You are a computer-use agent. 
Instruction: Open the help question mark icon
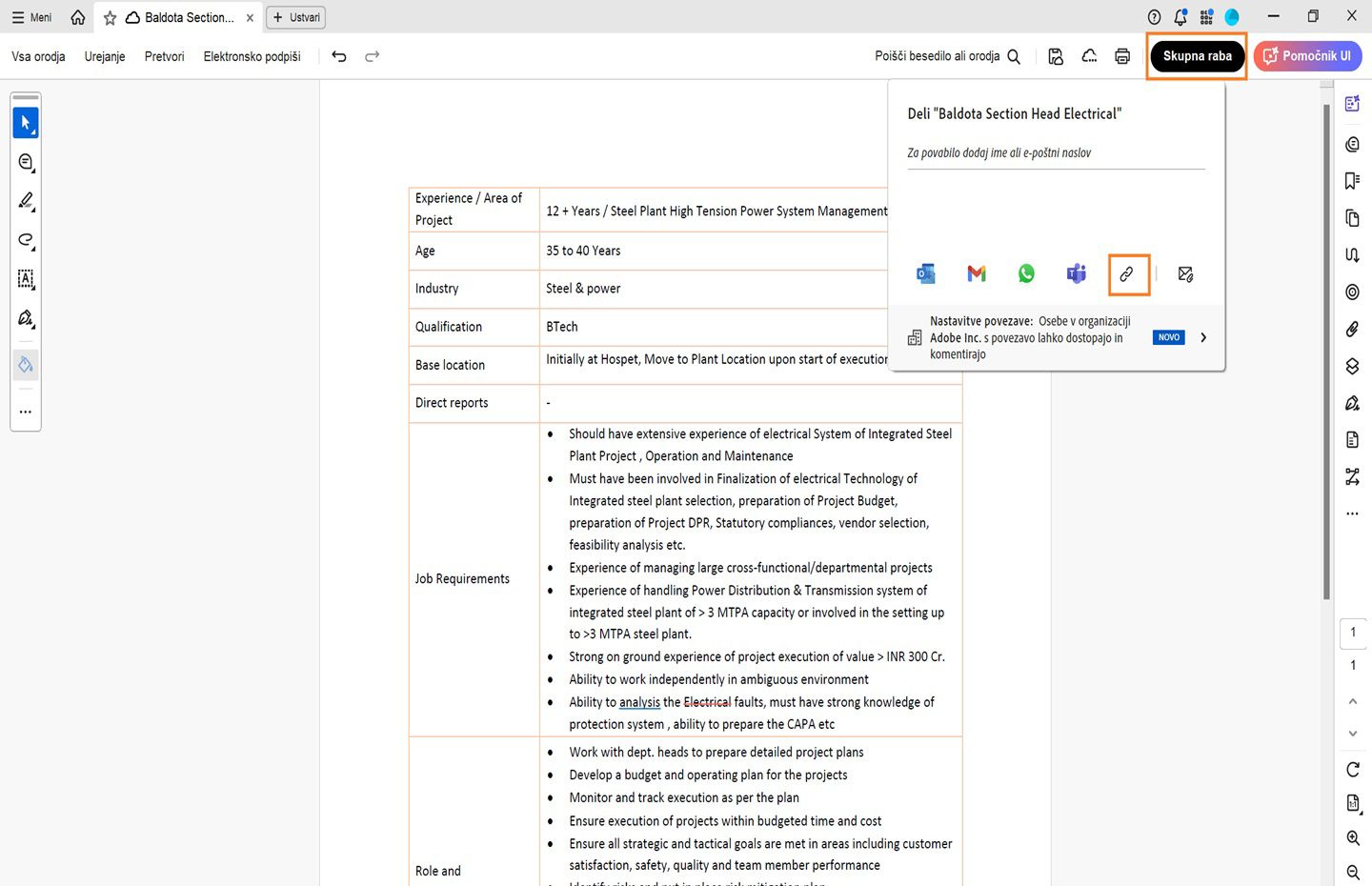[1155, 17]
